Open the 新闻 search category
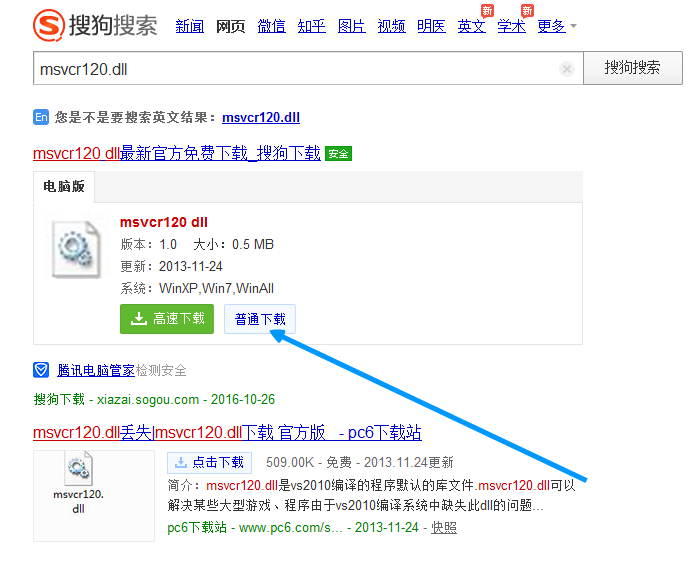This screenshot has height=562, width=699. [189, 26]
